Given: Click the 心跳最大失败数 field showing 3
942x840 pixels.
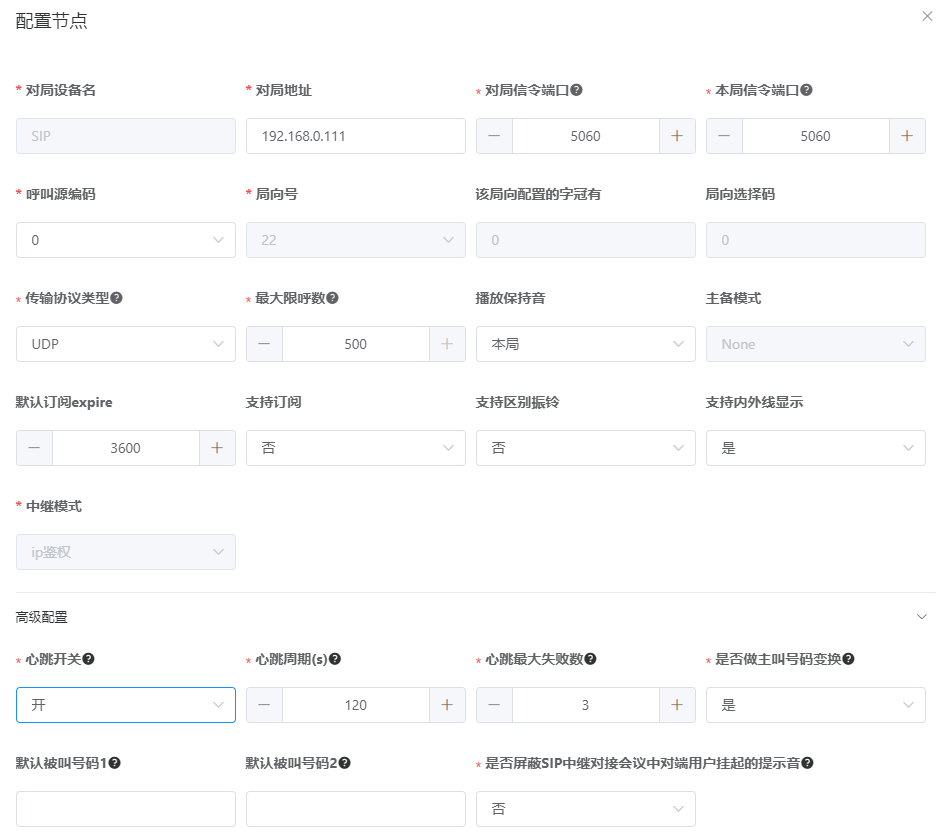Looking at the screenshot, I should pyautogui.click(x=586, y=705).
